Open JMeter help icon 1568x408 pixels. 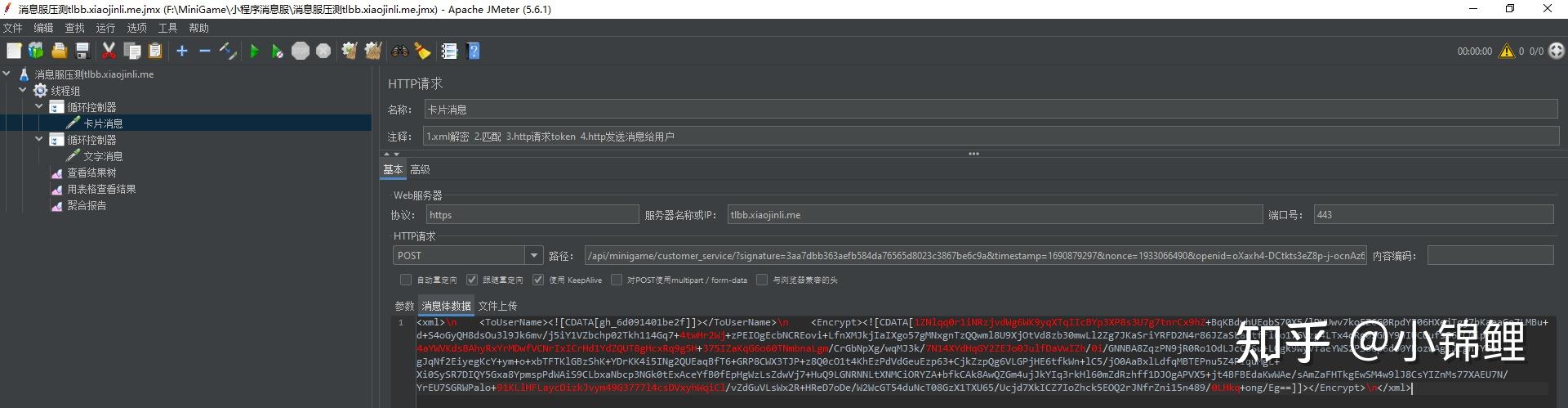473,51
